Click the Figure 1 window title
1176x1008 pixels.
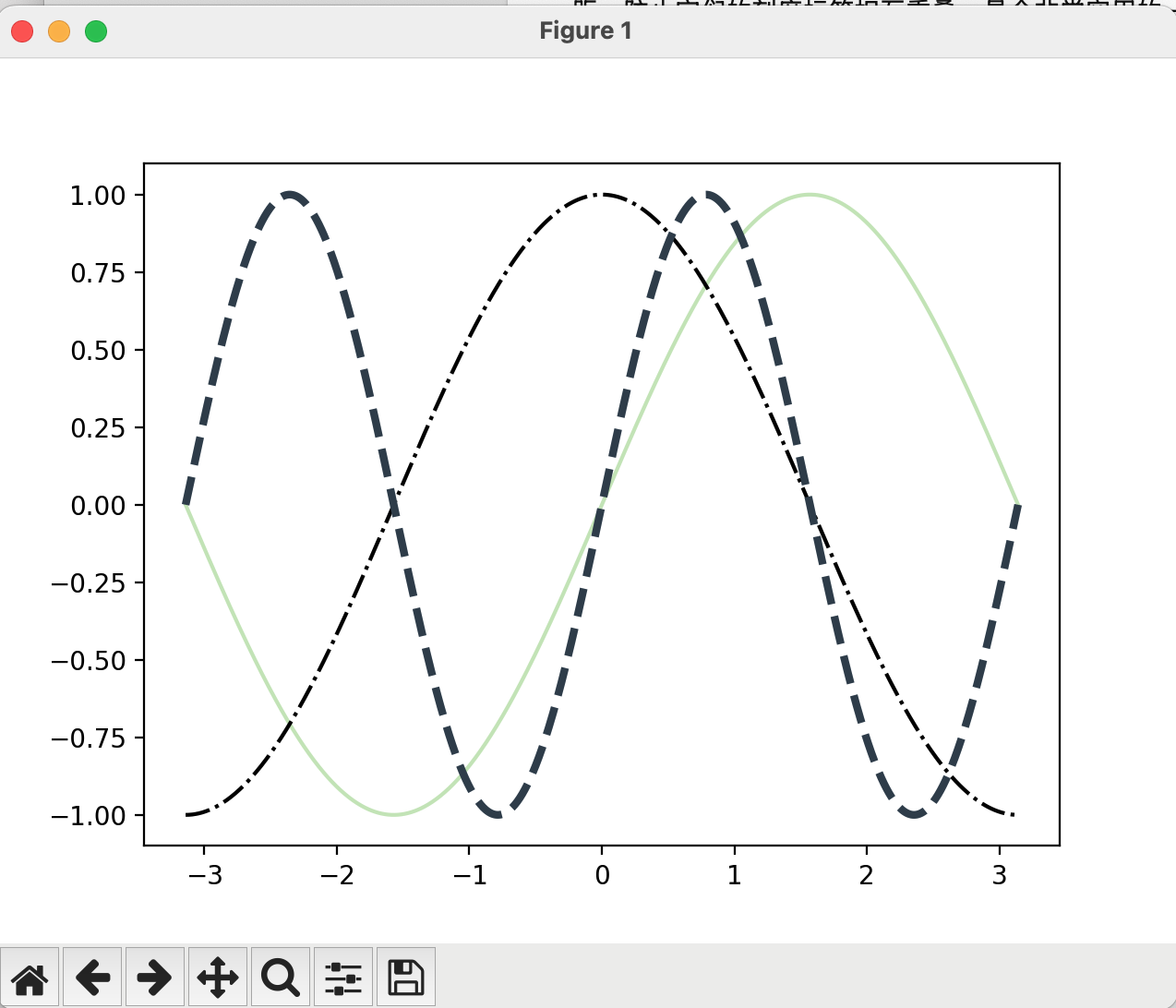(x=586, y=31)
